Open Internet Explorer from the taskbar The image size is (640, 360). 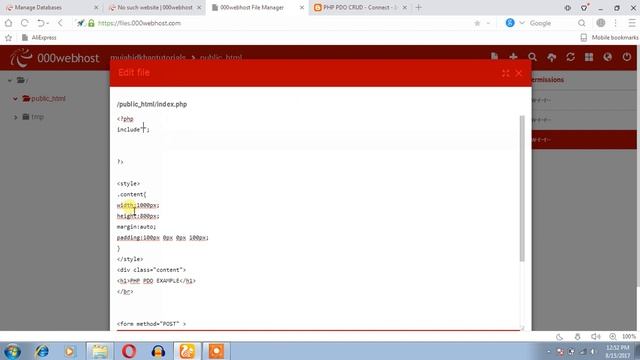[42, 351]
